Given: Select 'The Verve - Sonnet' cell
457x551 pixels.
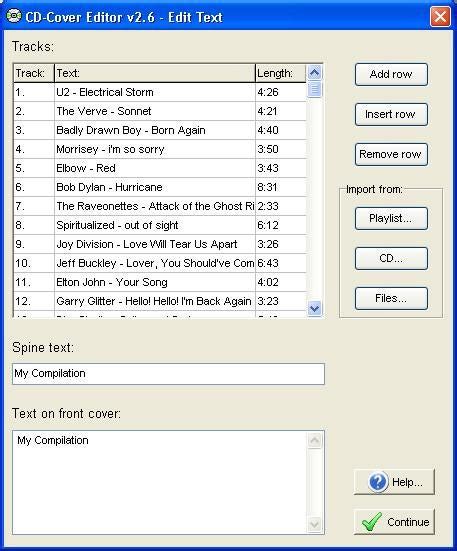Looking at the screenshot, I should point(155,111).
